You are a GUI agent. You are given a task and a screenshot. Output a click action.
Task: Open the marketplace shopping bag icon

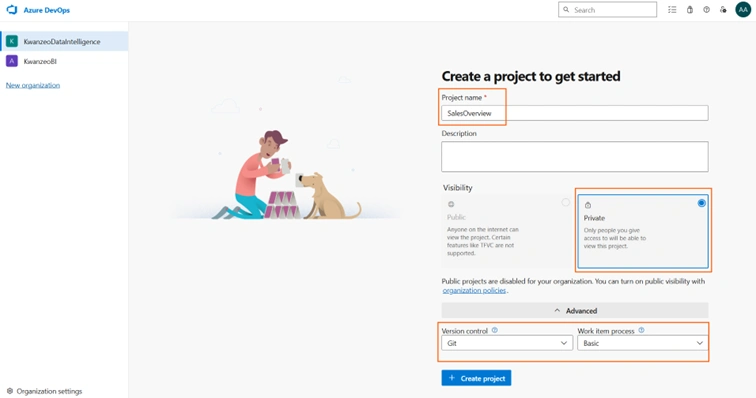(x=690, y=10)
